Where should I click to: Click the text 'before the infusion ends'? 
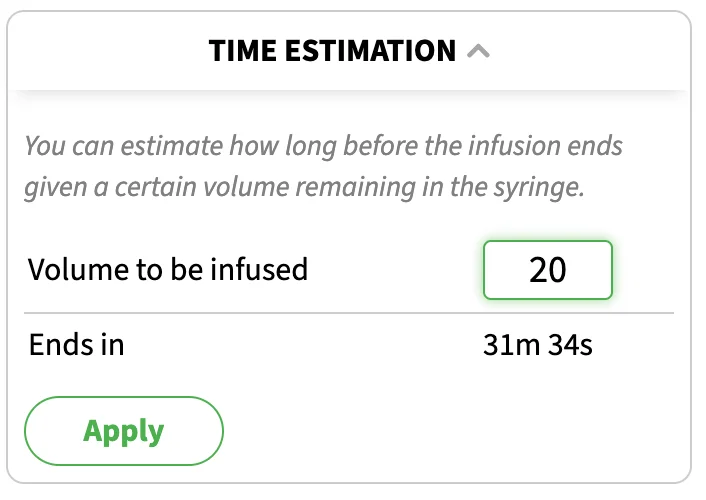(x=483, y=145)
